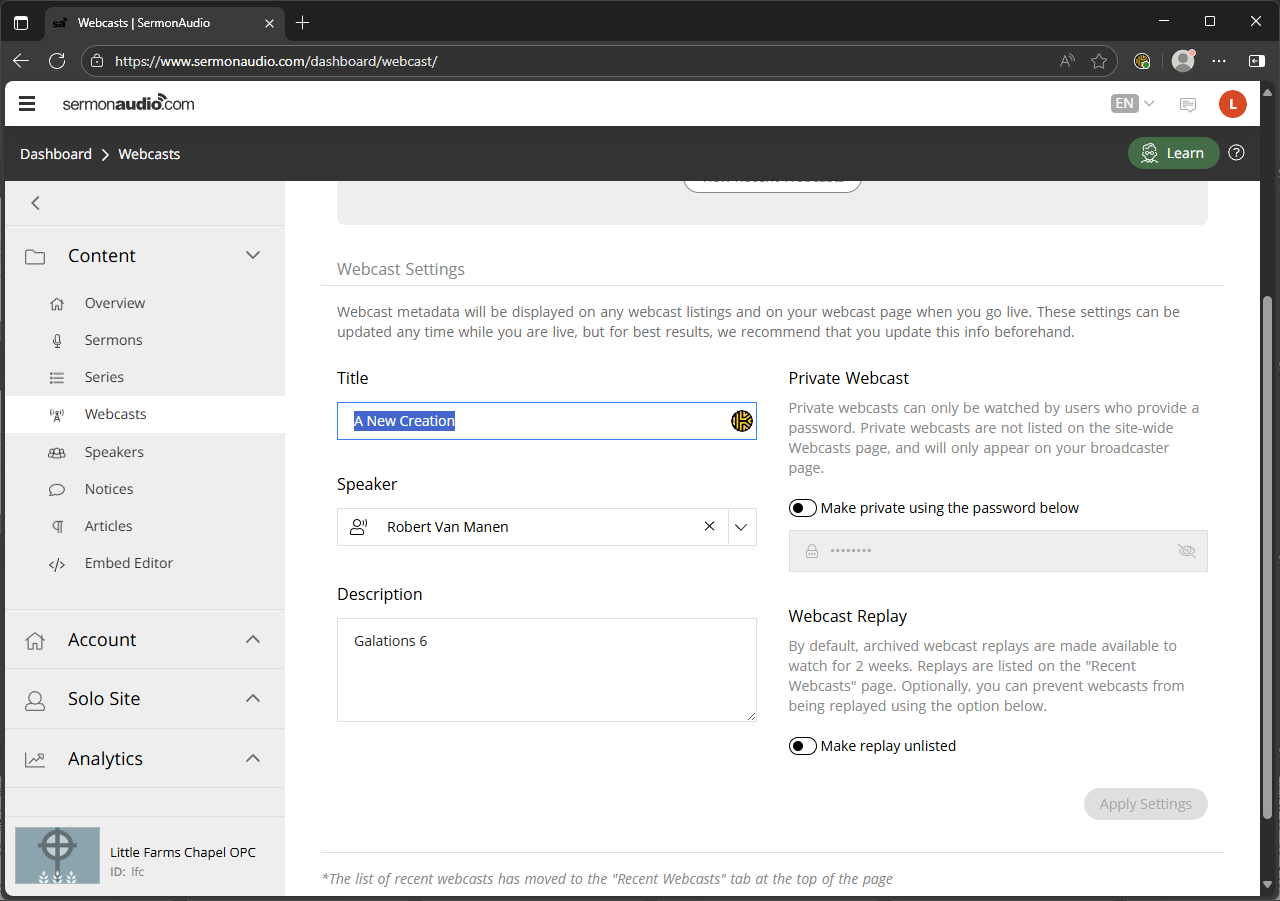This screenshot has width=1280, height=901.
Task: Open the browser profile avatar icon
Action: 1183,61
